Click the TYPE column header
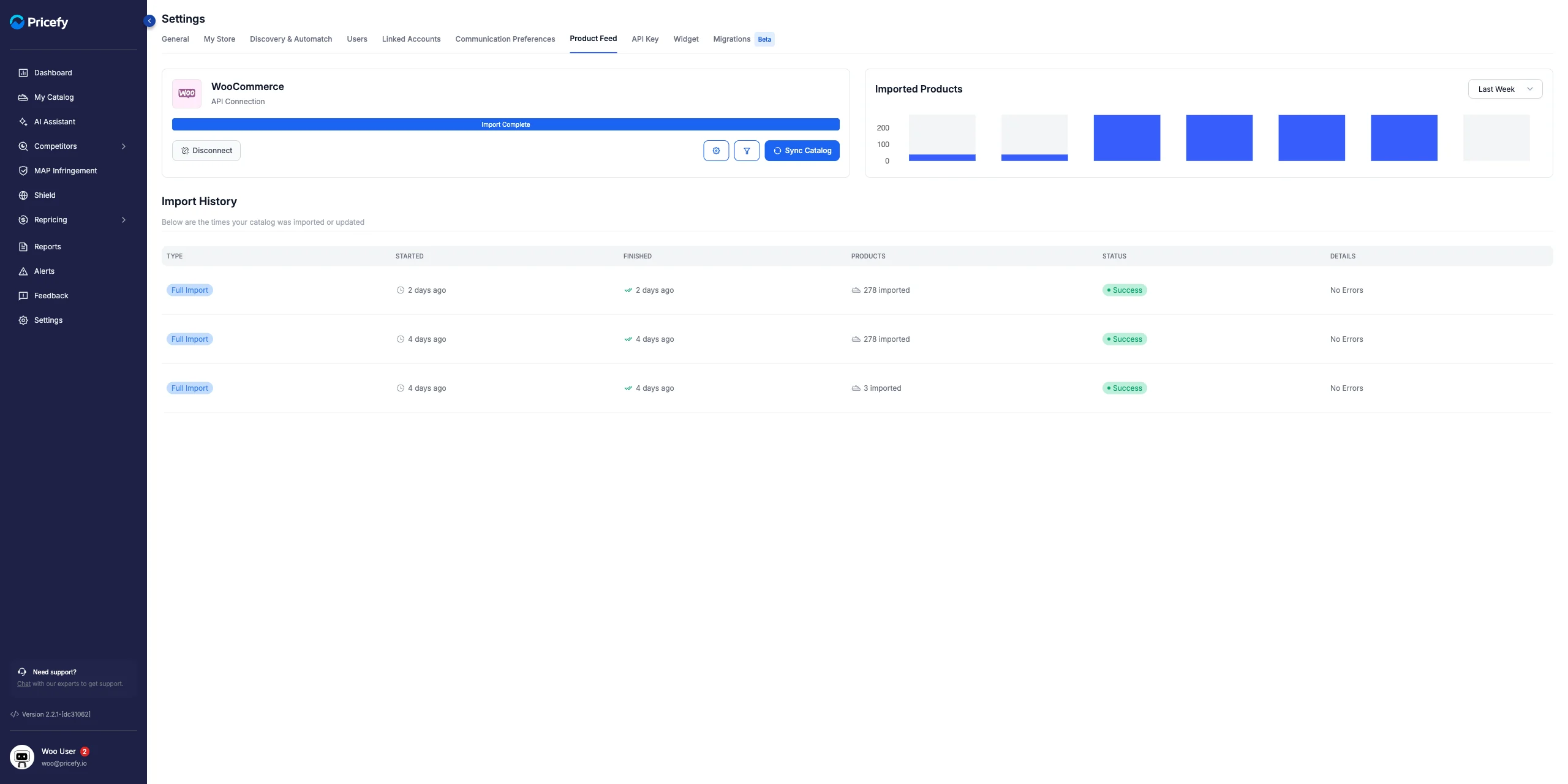1568x784 pixels. click(x=175, y=256)
